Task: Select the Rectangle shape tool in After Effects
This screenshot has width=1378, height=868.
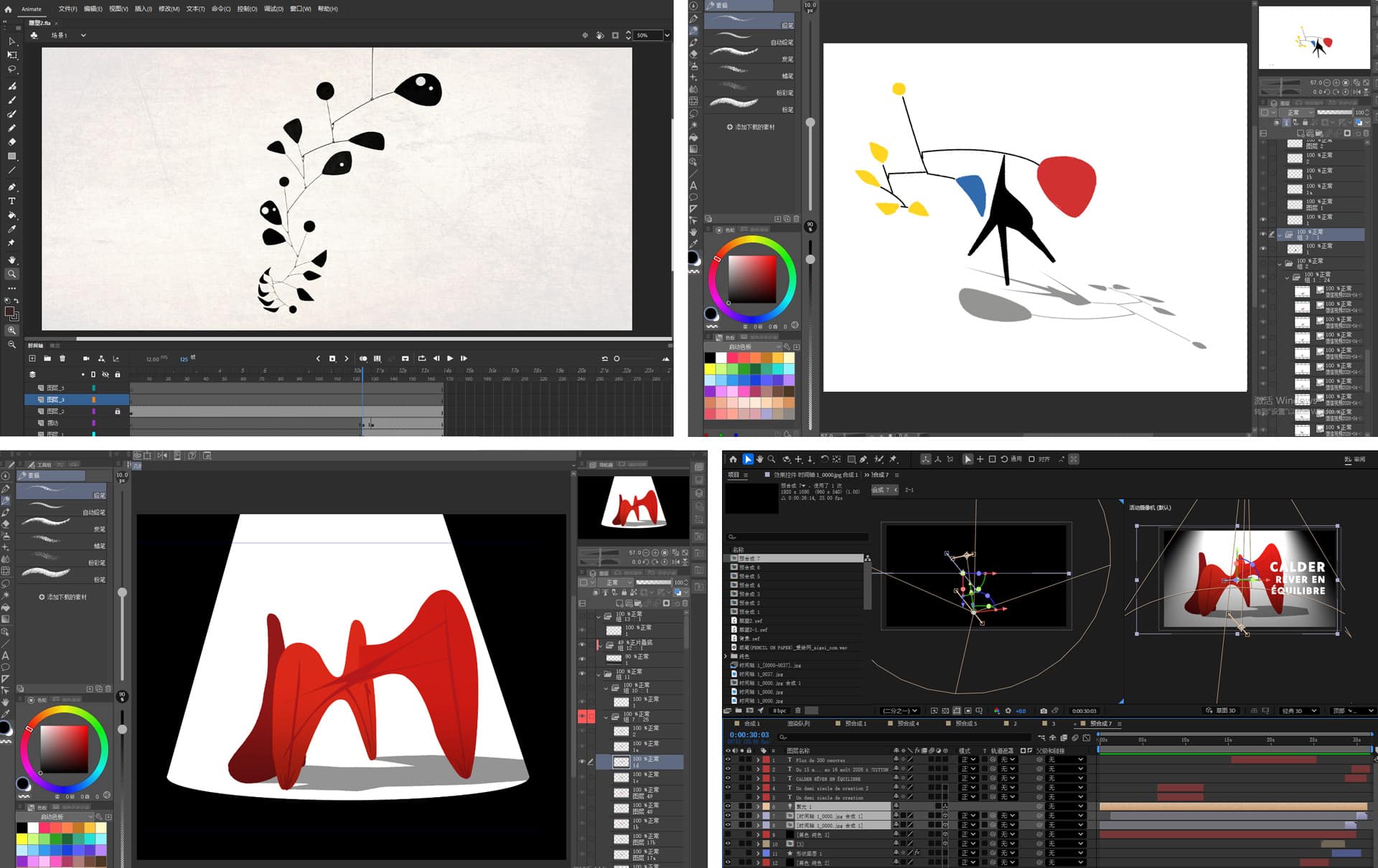Action: (x=851, y=459)
